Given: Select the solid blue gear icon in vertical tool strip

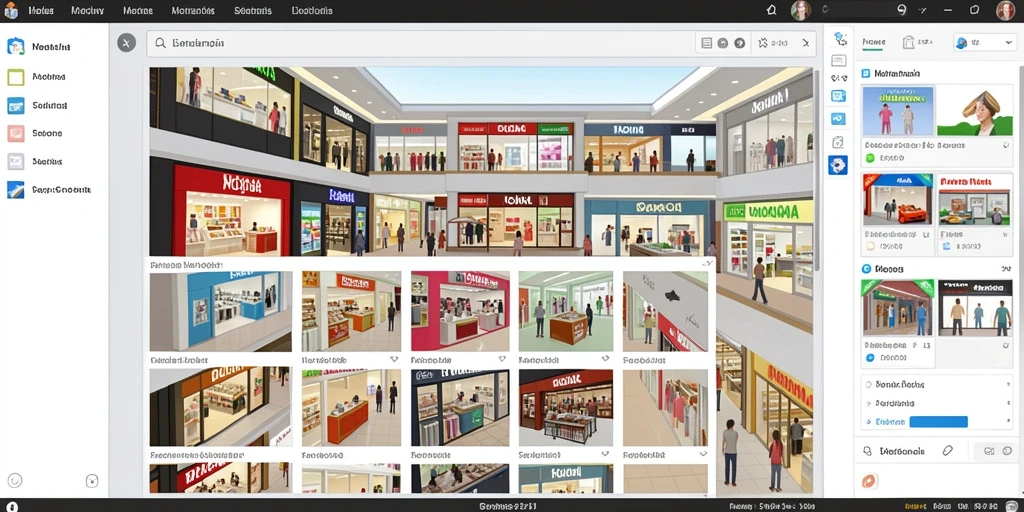Looking at the screenshot, I should point(838,165).
